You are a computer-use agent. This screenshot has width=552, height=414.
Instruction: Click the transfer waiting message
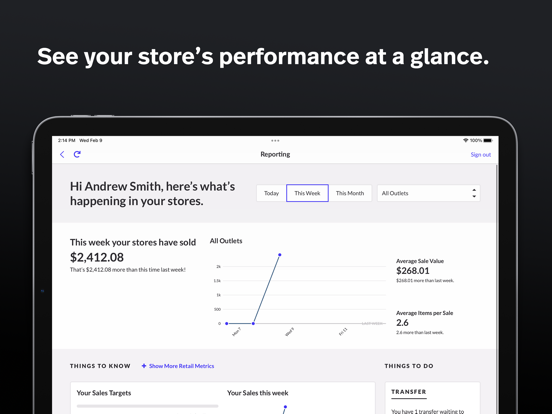coord(427,411)
